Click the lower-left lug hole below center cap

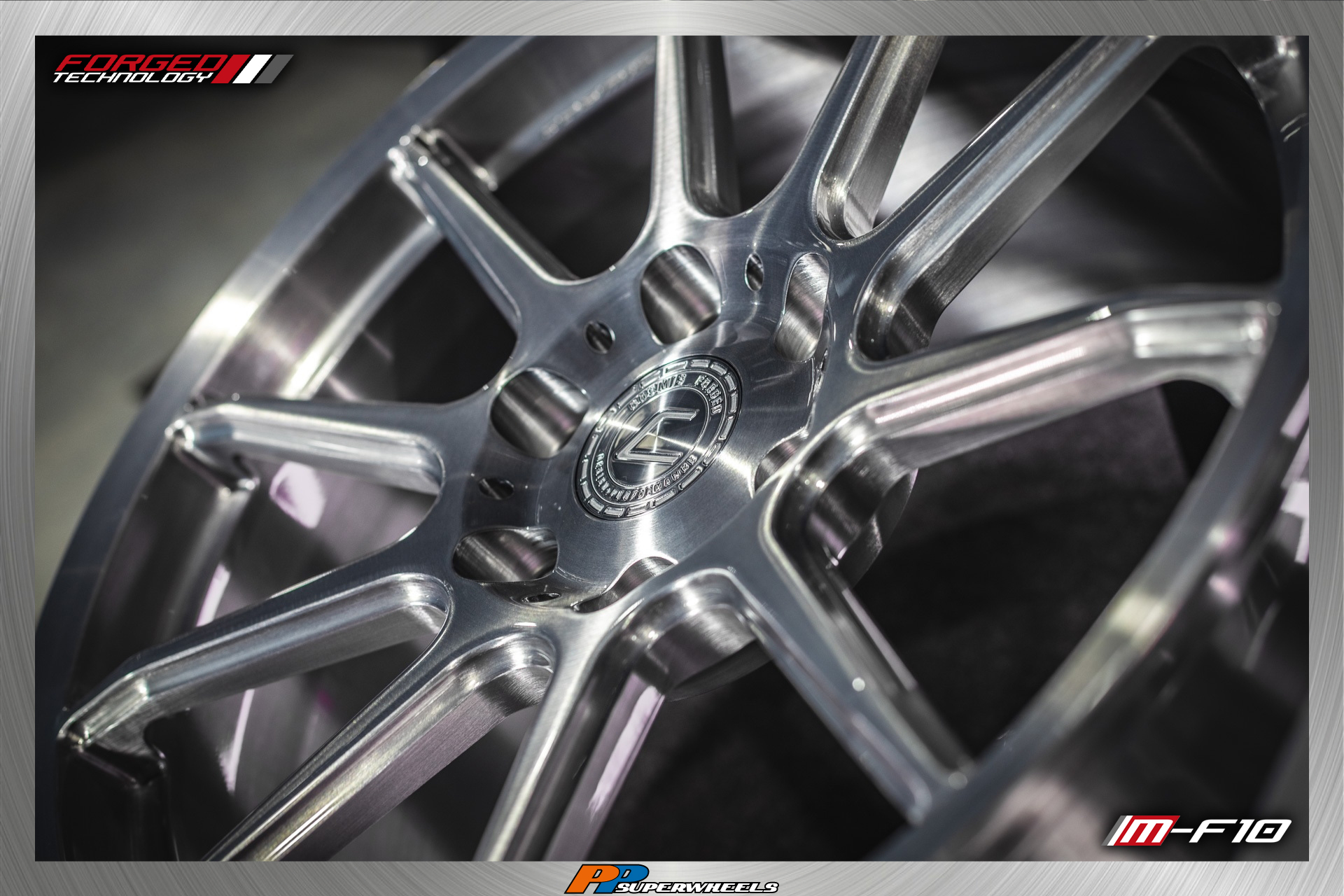tap(504, 554)
